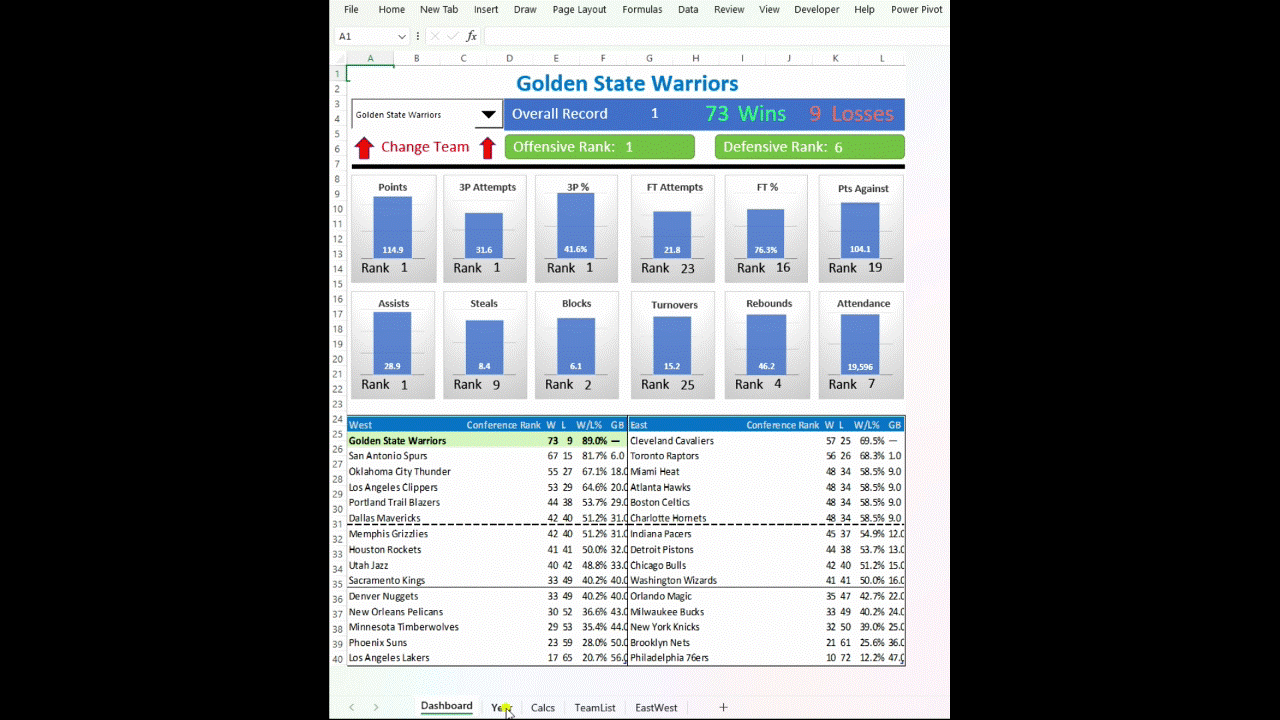The width and height of the screenshot is (1280, 720).
Task: Click the 3P % chart card
Action: [x=577, y=228]
